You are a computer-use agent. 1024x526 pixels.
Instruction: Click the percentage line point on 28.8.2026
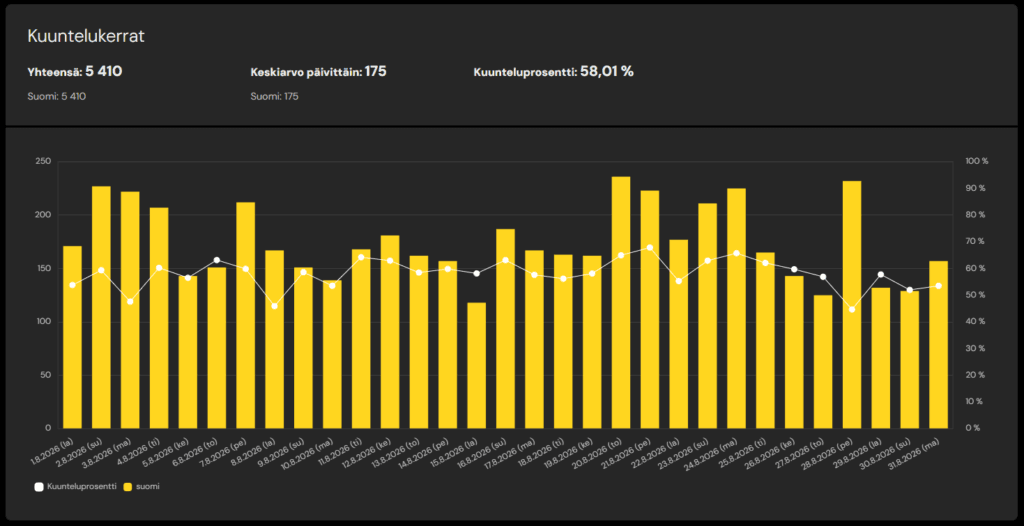[852, 309]
